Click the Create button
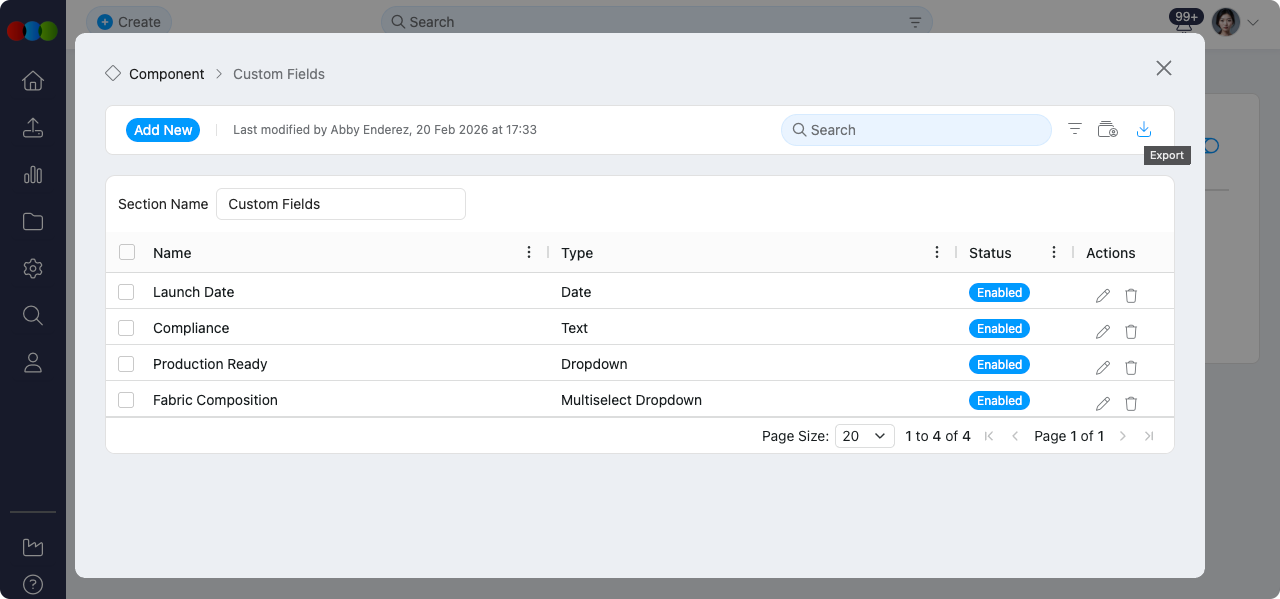Image resolution: width=1280 pixels, height=599 pixels. 129,22
